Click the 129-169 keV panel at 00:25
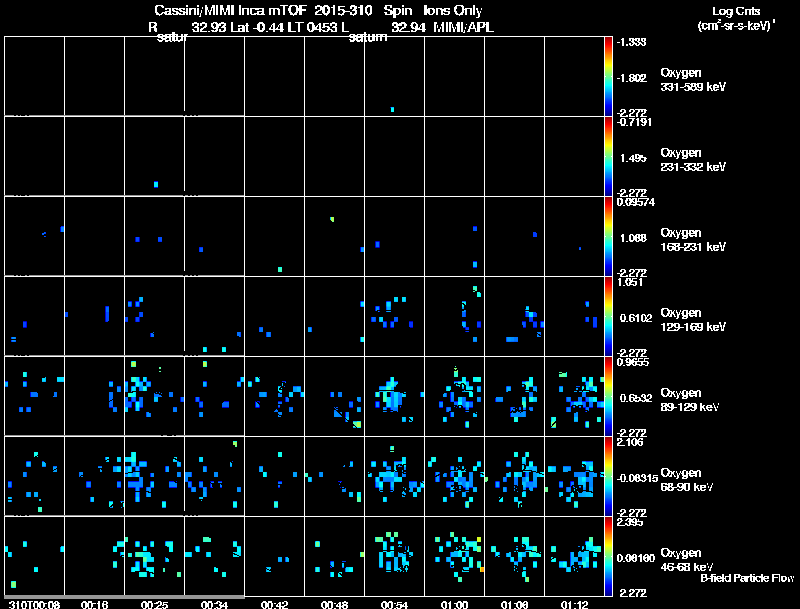800x609 pixels. 155,316
